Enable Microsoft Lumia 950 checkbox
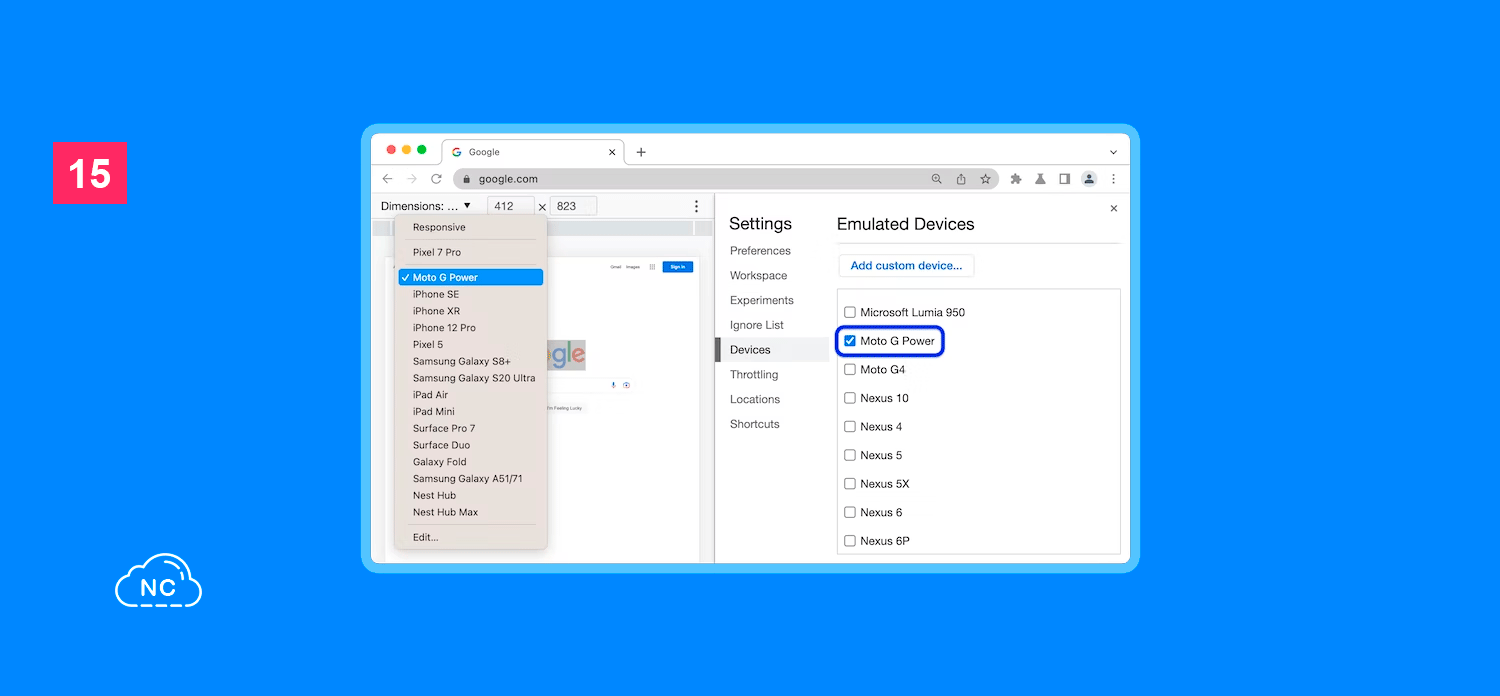 pyautogui.click(x=850, y=312)
